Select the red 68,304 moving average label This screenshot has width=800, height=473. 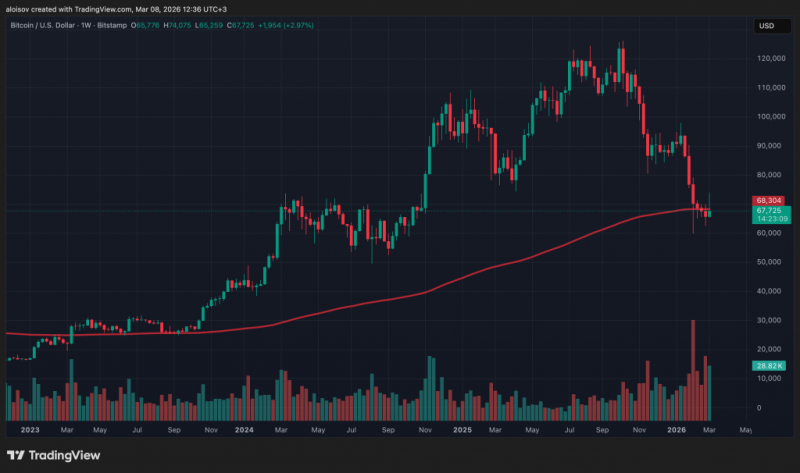pos(768,201)
